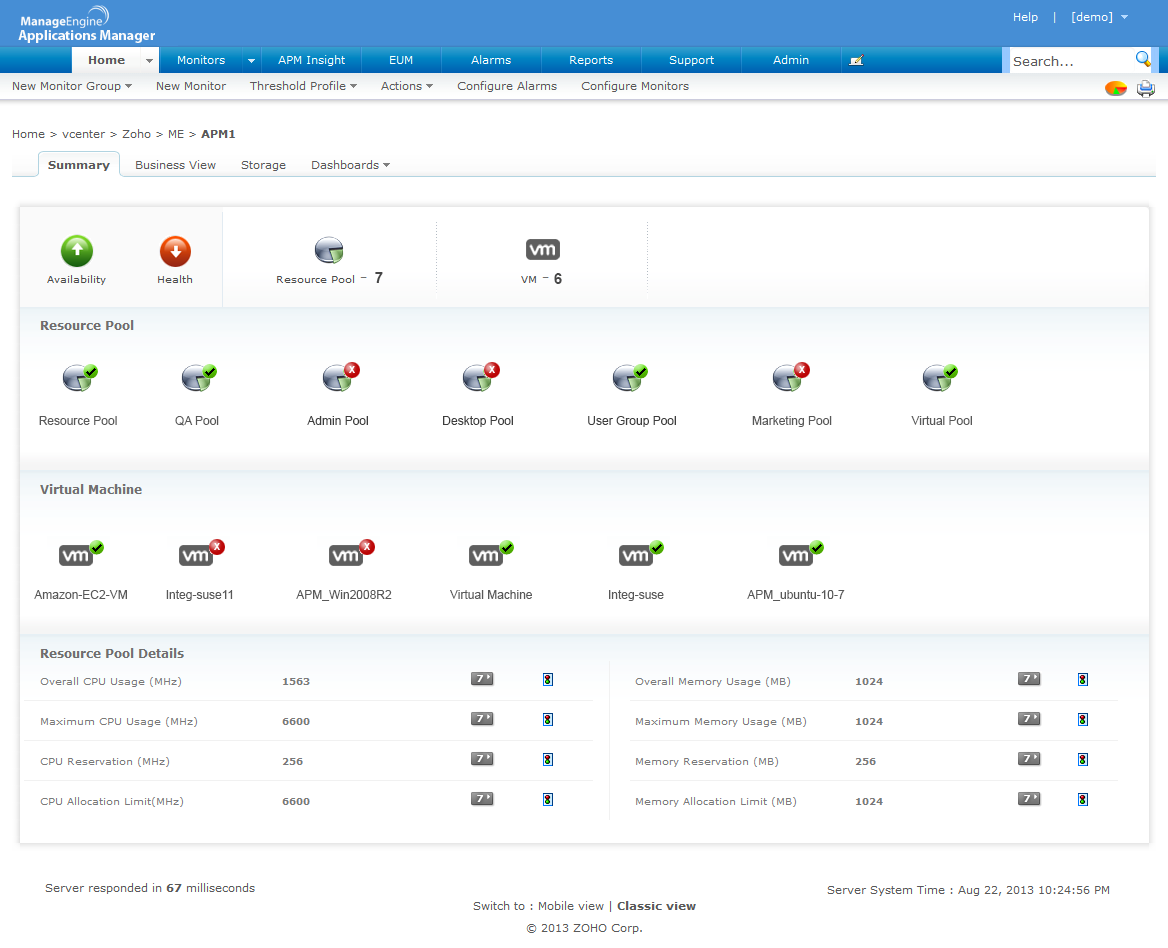Open the demo user account dropdown

click(1099, 17)
